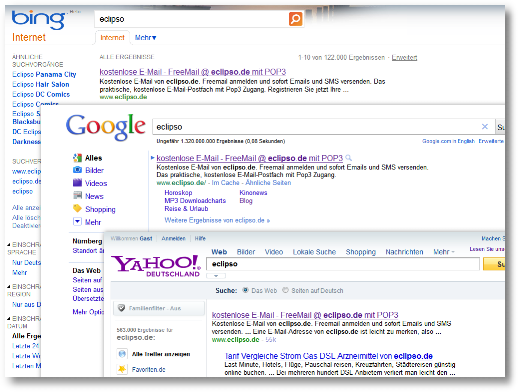Switch to the Bilder tab in Yahoo
This screenshot has height=392, width=520.
coord(246,252)
